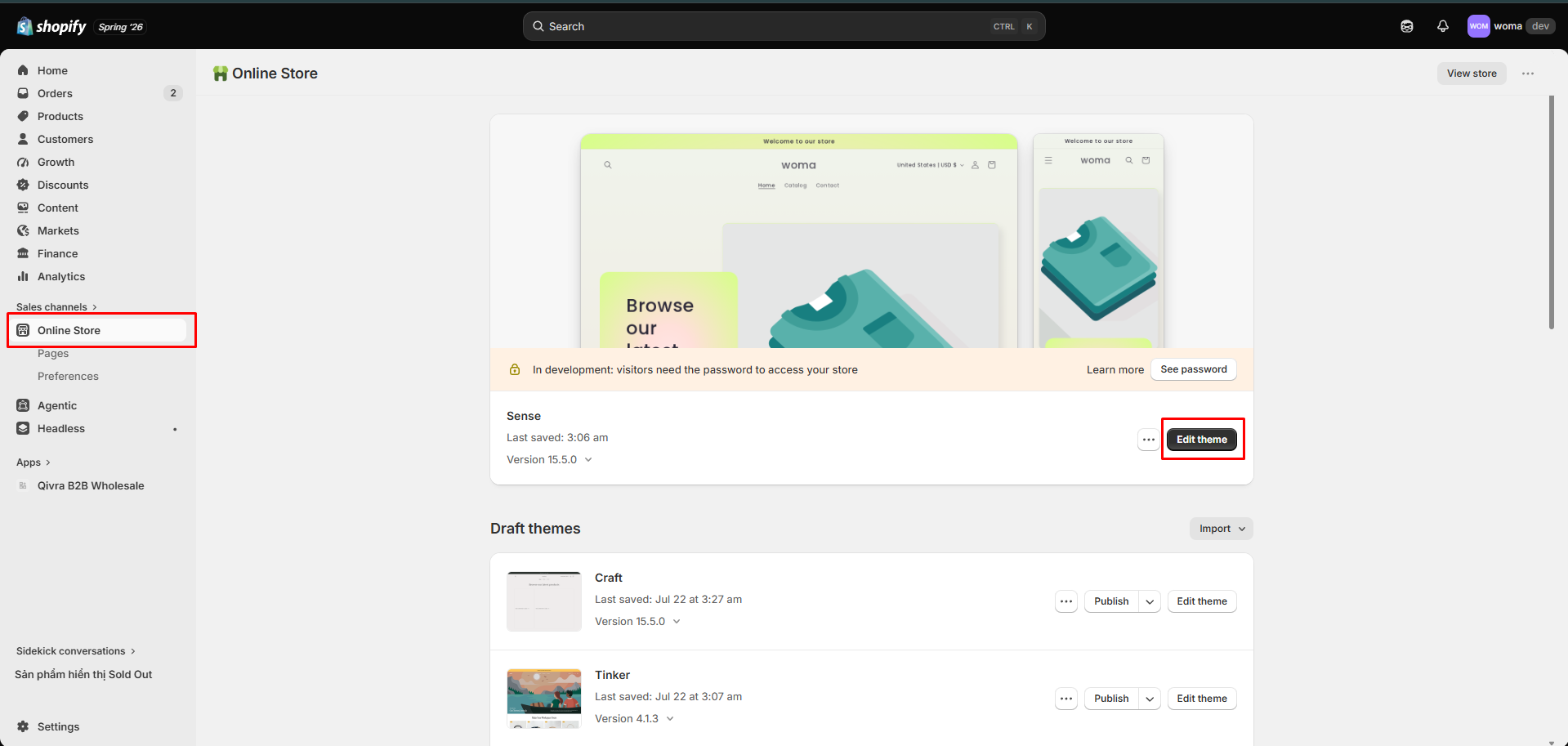The height and width of the screenshot is (746, 1568).
Task: Click the Spring '26 edition badge
Action: tap(121, 27)
